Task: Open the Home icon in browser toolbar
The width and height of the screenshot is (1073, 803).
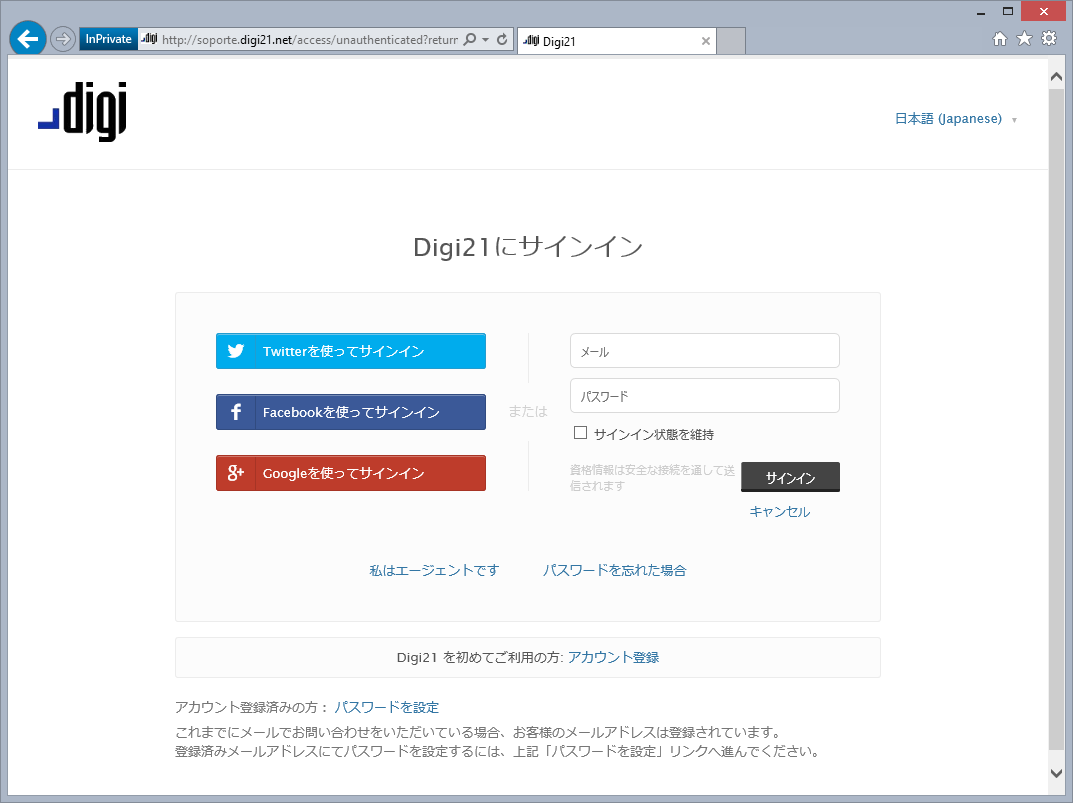Action: 999,39
